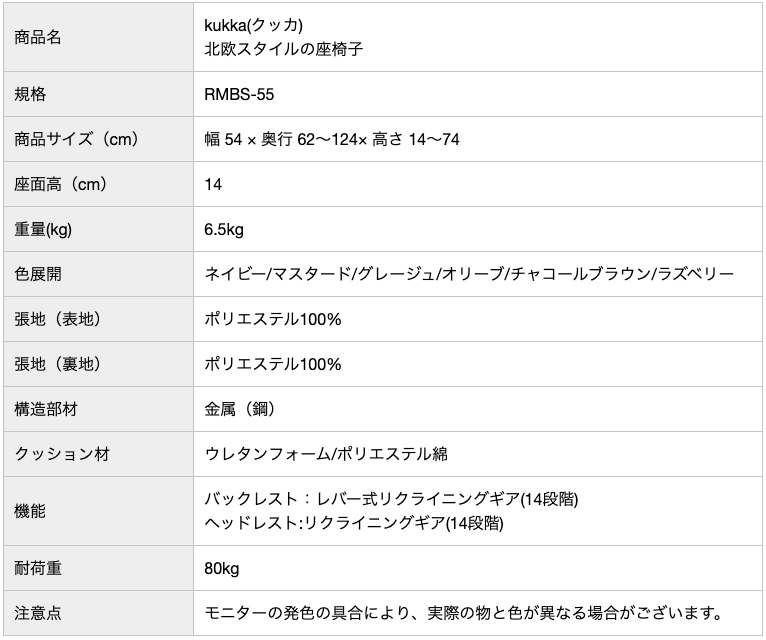Click the ネイビー color option text
The height and width of the screenshot is (640, 766).
[235, 274]
